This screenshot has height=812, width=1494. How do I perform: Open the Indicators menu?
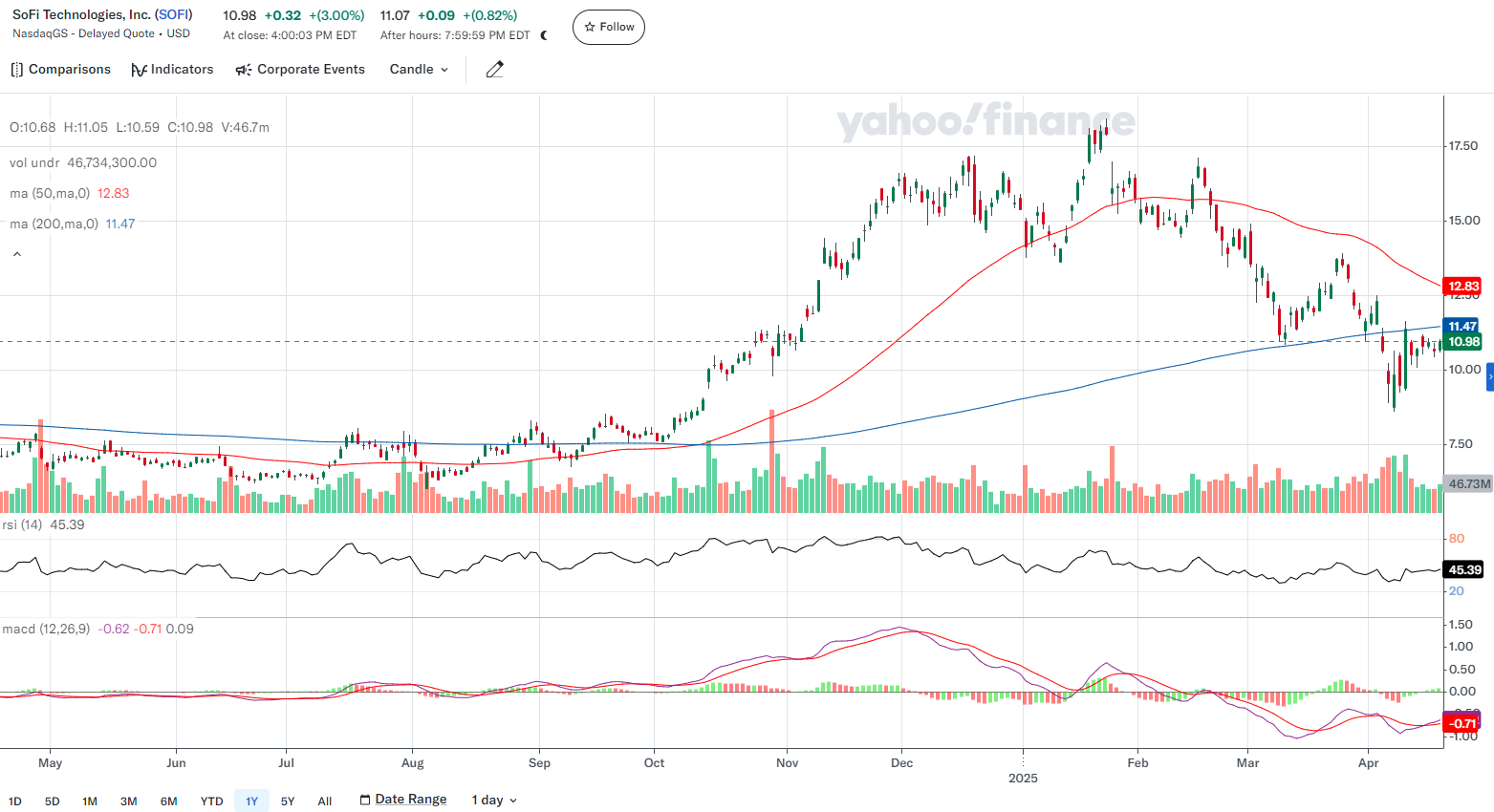(172, 70)
